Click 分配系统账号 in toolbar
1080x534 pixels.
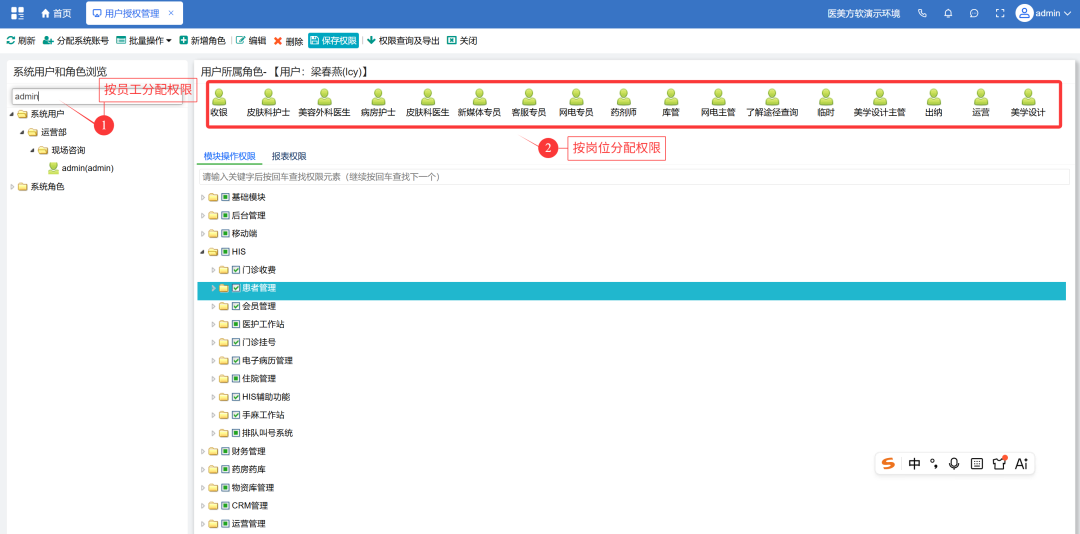pyautogui.click(x=76, y=41)
